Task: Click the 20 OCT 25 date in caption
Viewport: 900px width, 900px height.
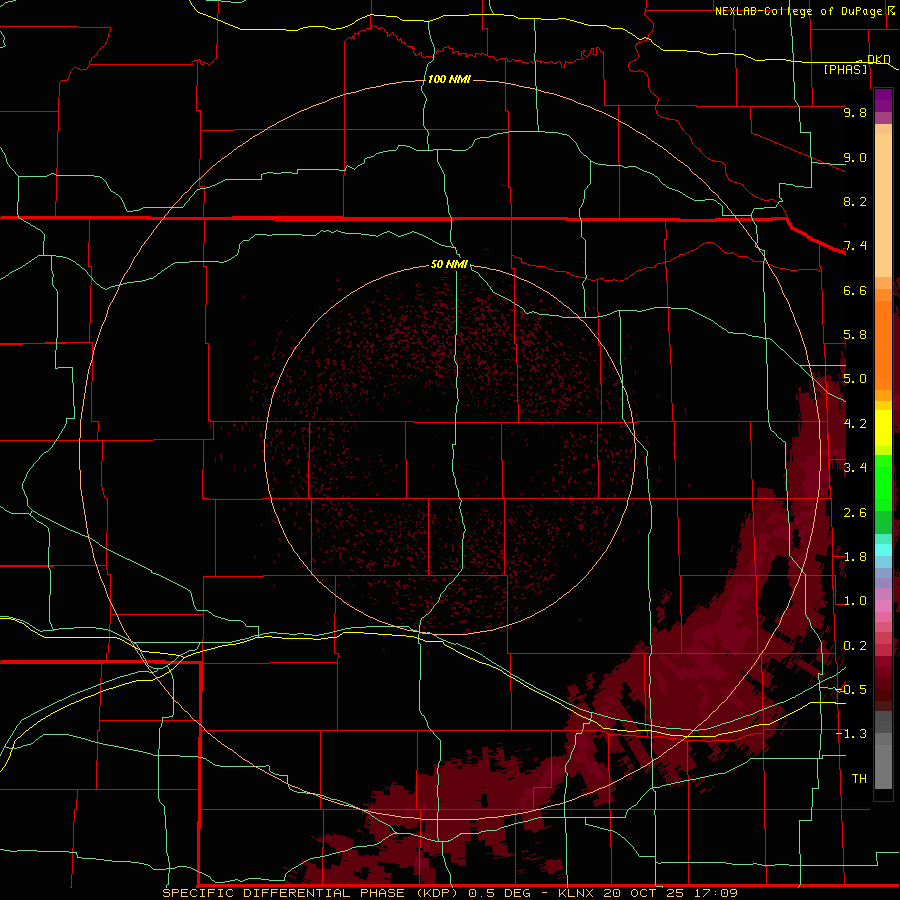Action: point(643,893)
